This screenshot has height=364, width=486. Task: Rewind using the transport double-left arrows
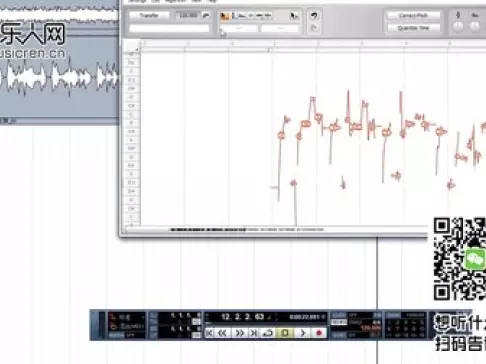click(x=222, y=333)
